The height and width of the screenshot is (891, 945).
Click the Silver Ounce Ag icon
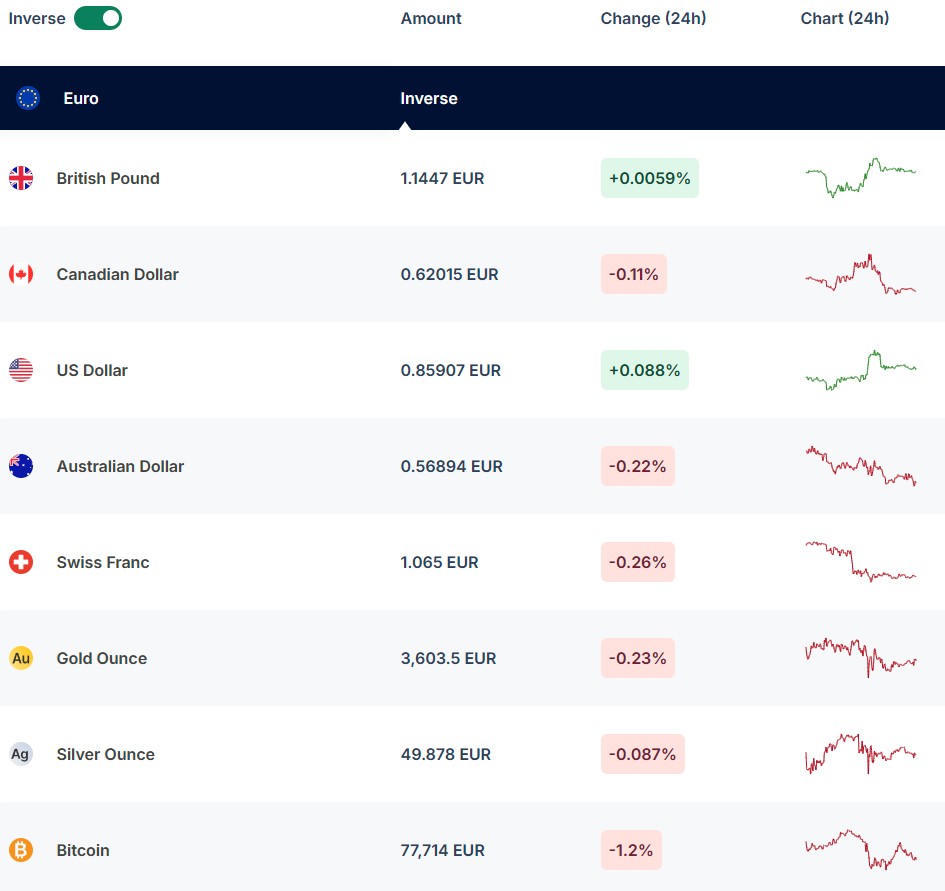click(21, 754)
